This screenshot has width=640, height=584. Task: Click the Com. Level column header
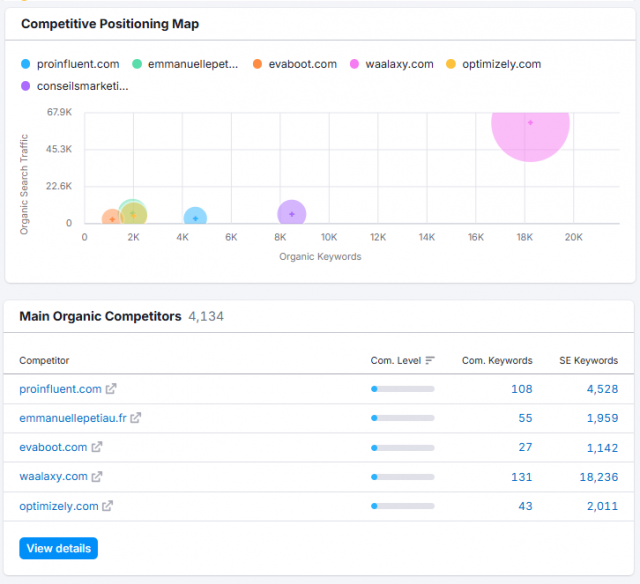pyautogui.click(x=396, y=360)
